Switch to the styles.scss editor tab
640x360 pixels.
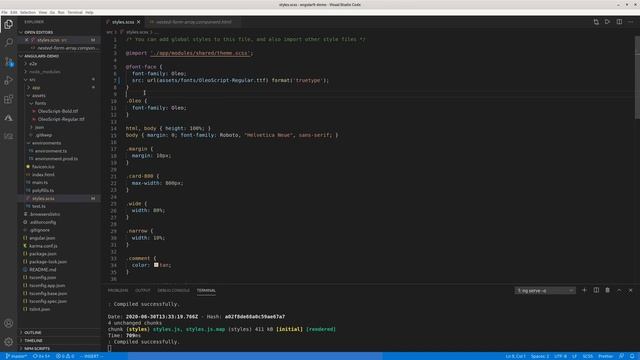pos(122,22)
